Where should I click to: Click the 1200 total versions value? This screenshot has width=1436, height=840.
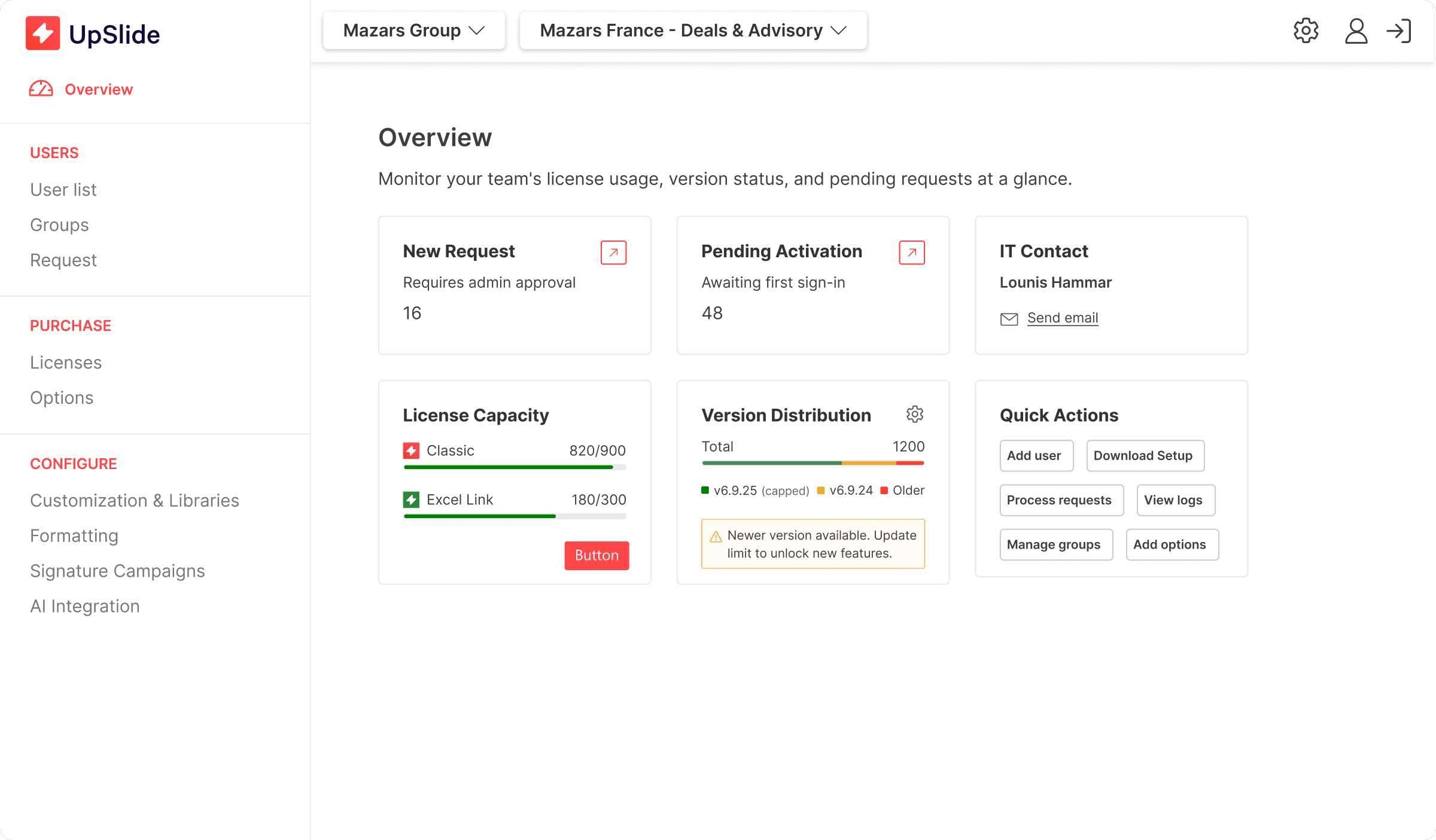pyautogui.click(x=908, y=446)
